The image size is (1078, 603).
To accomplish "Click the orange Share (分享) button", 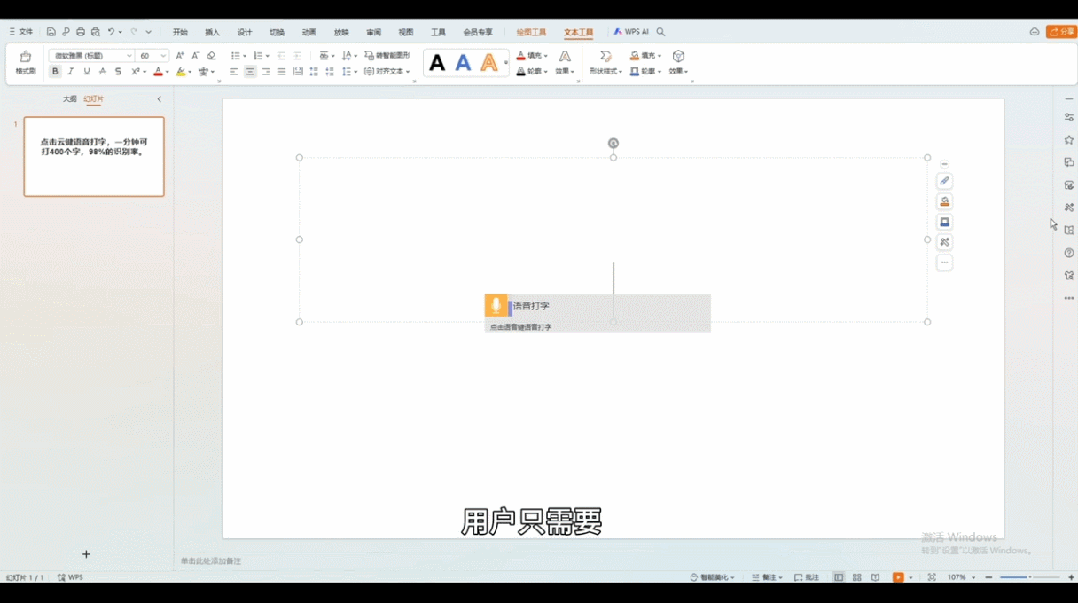I will 1061,32.
